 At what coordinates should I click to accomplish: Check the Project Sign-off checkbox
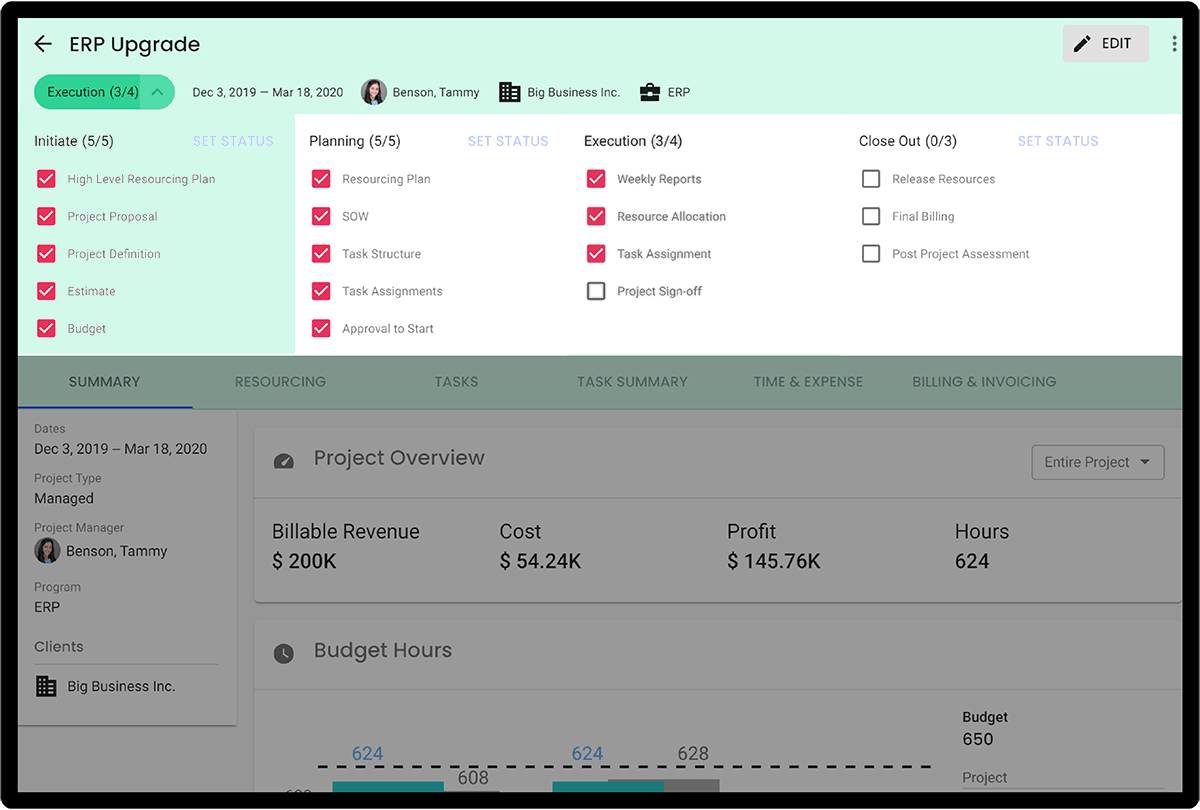click(596, 290)
